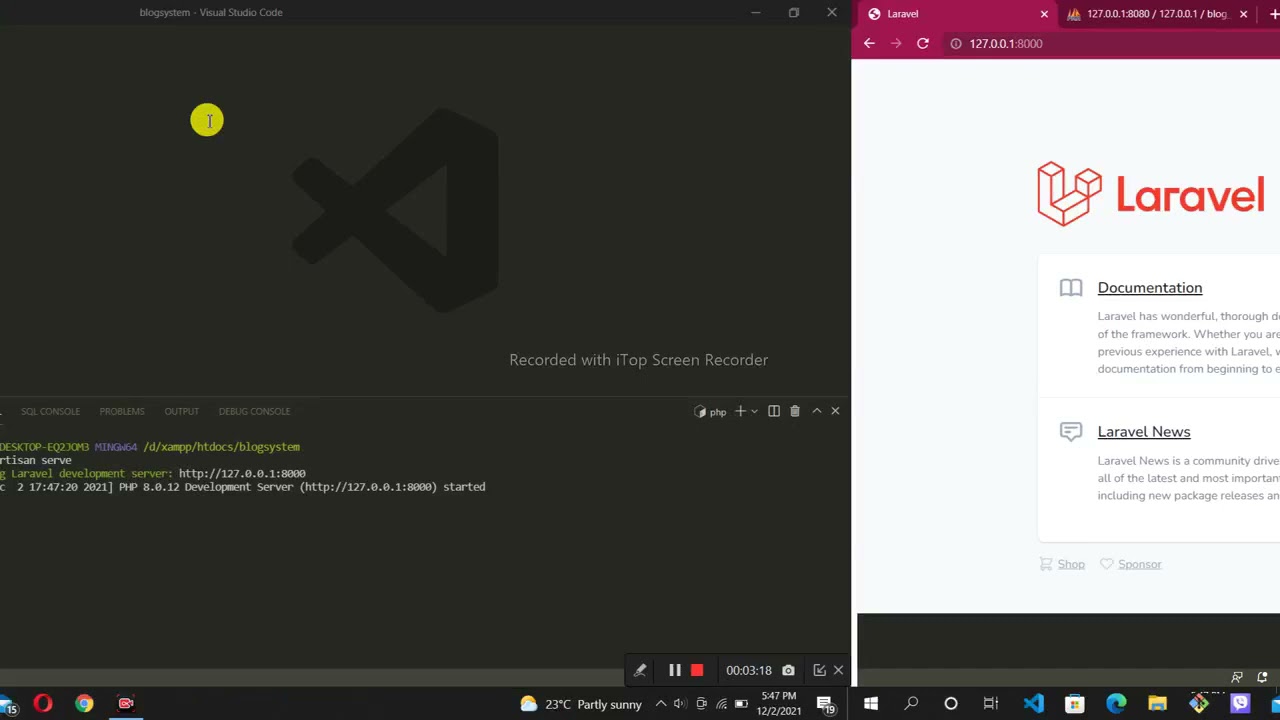
Task: Open the Windows Start menu in recording
Action: coord(871,704)
